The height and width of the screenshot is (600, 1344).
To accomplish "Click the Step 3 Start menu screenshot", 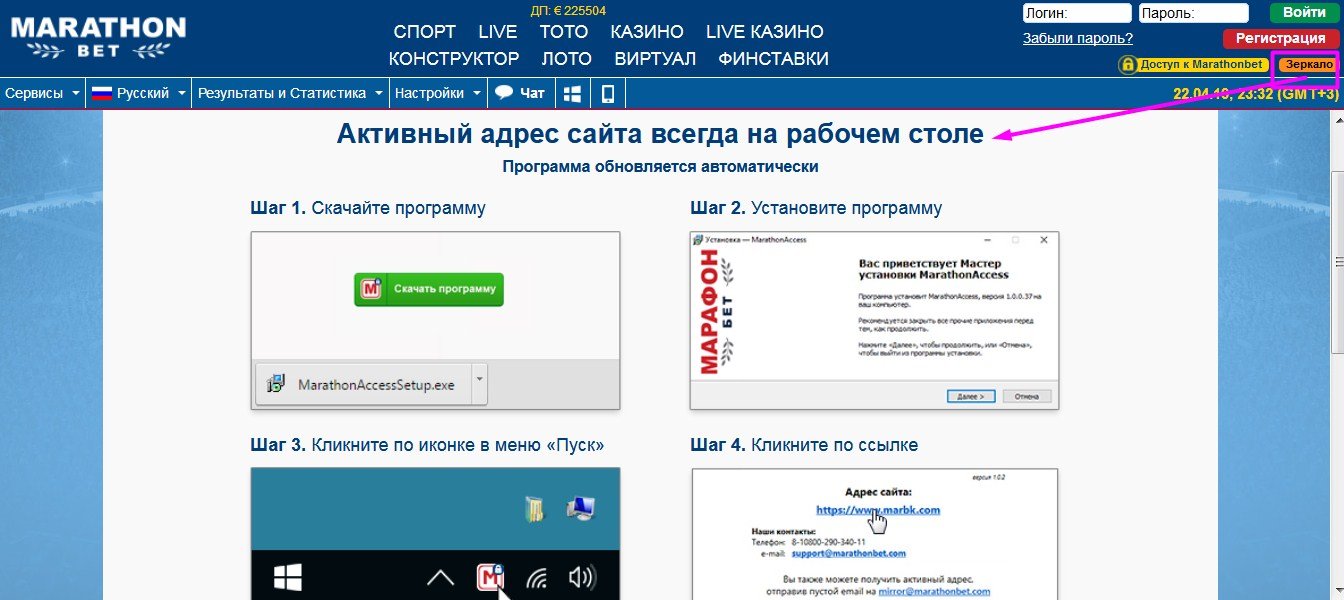I will click(x=435, y=533).
